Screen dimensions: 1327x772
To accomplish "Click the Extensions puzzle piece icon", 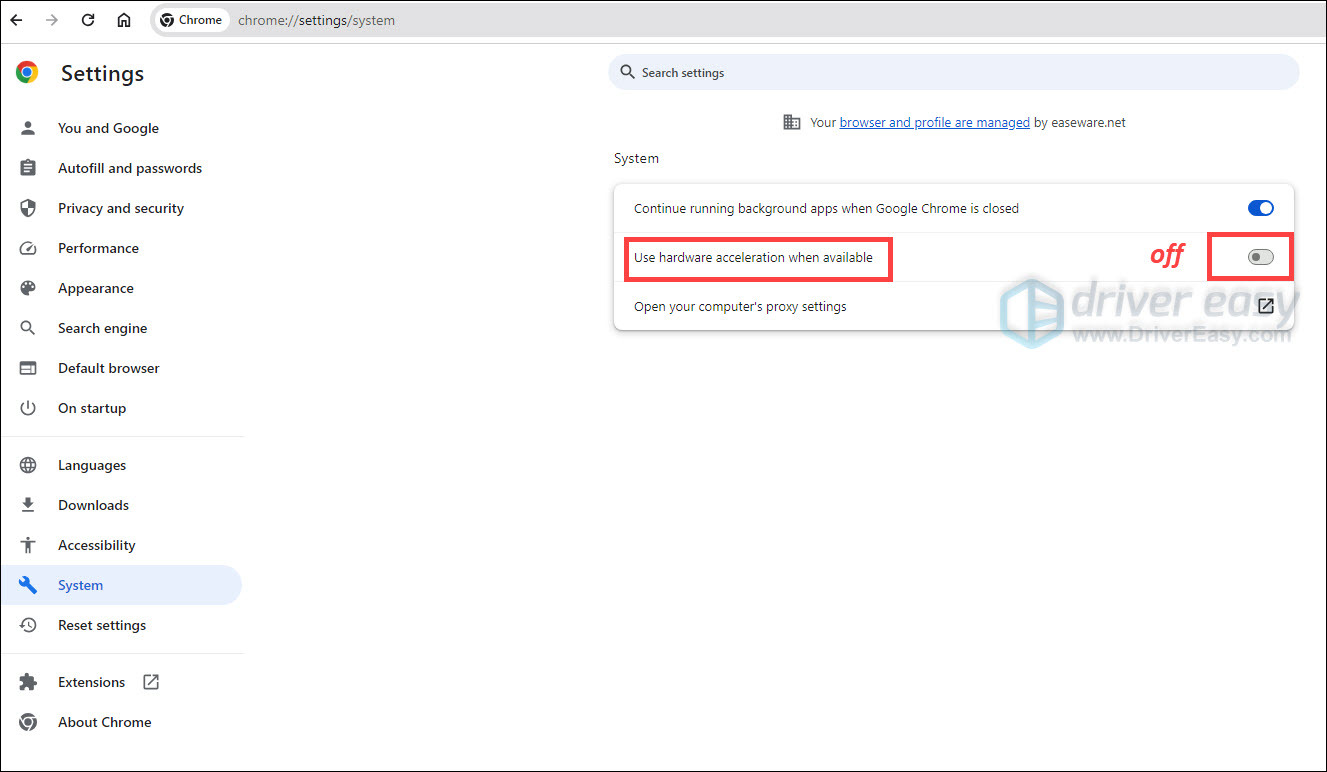I will tap(29, 682).
